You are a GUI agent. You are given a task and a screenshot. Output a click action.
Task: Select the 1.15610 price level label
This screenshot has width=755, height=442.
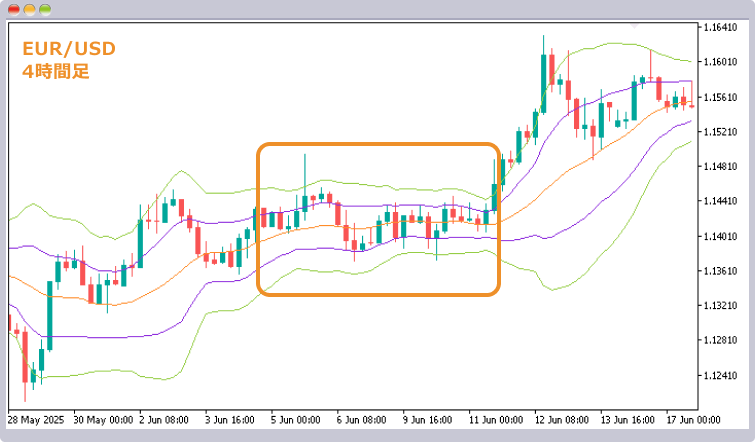721,97
